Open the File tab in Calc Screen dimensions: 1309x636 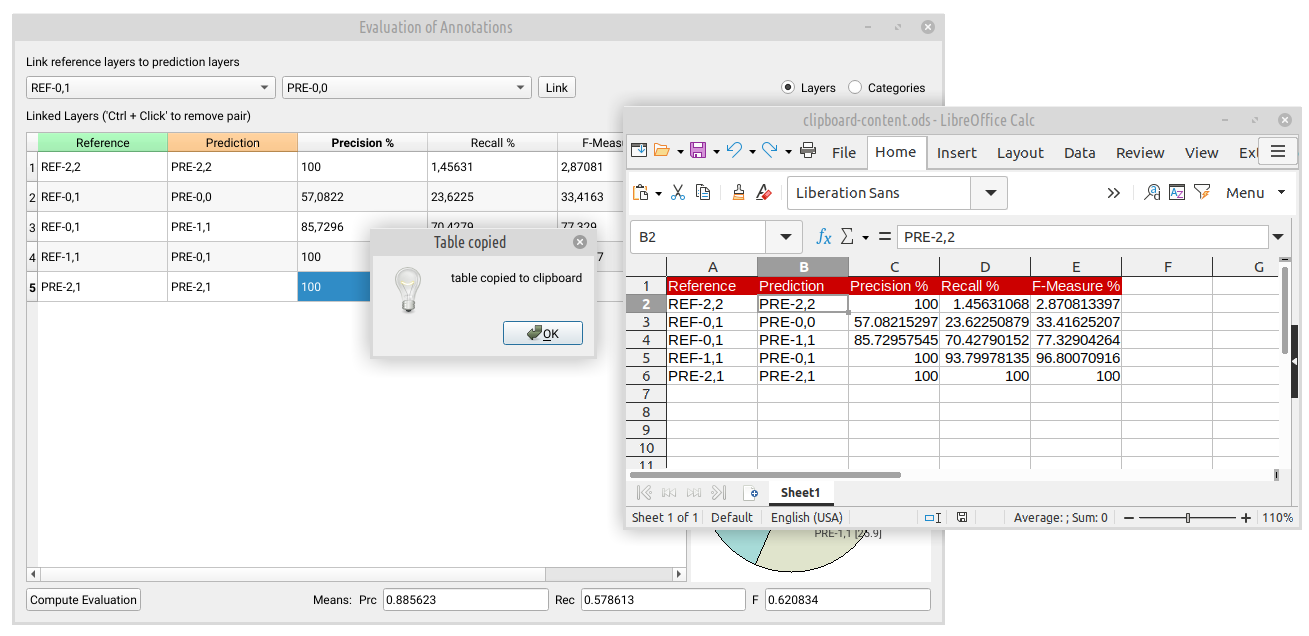click(844, 153)
